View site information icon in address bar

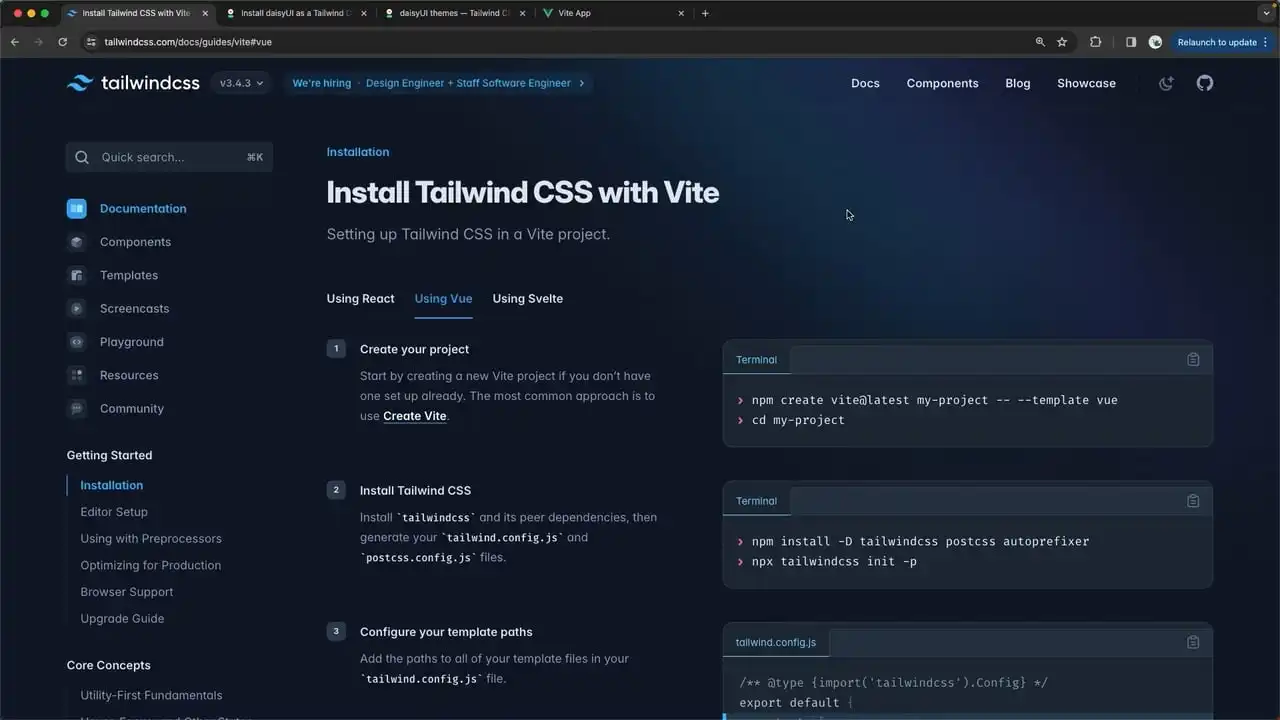91,42
